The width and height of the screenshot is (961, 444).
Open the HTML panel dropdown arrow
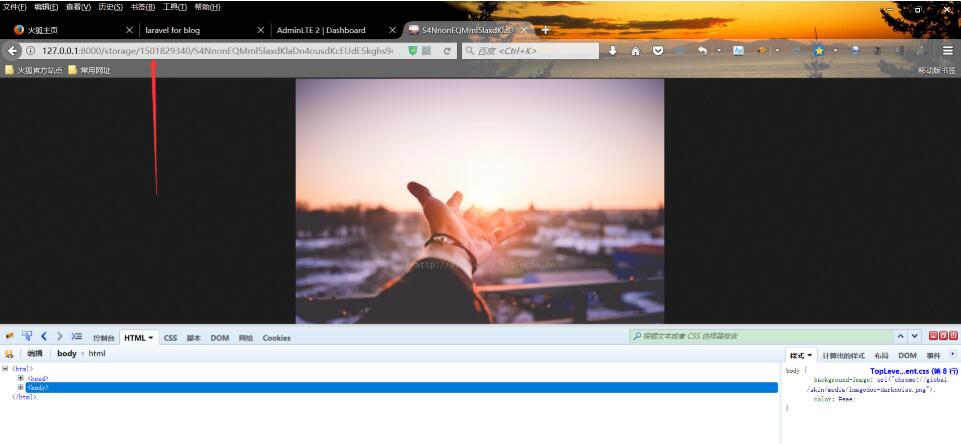tap(151, 338)
